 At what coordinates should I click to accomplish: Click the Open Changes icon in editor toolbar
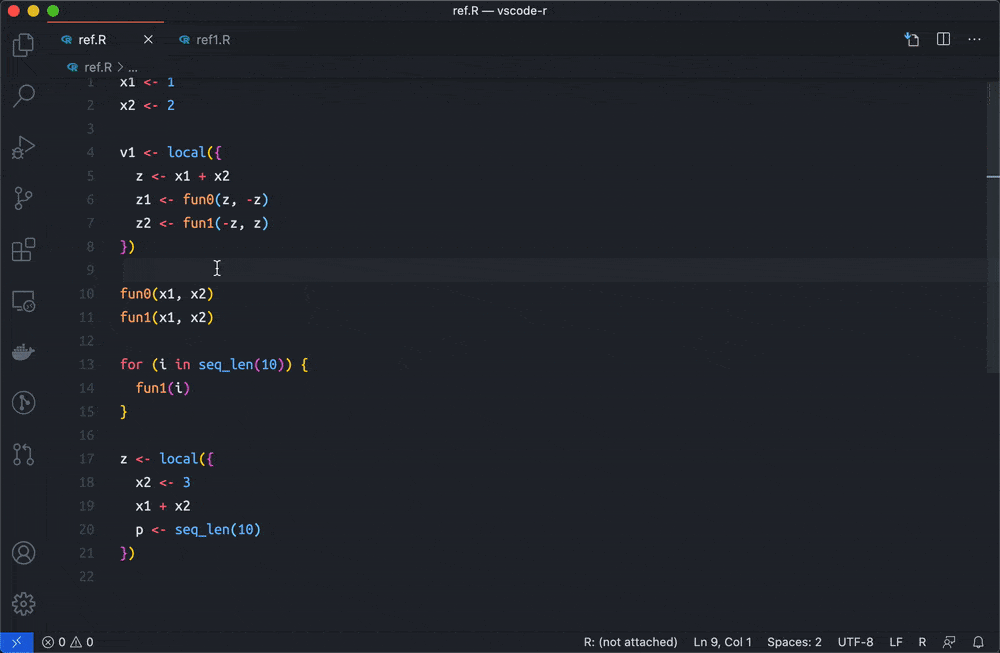[x=912, y=40]
